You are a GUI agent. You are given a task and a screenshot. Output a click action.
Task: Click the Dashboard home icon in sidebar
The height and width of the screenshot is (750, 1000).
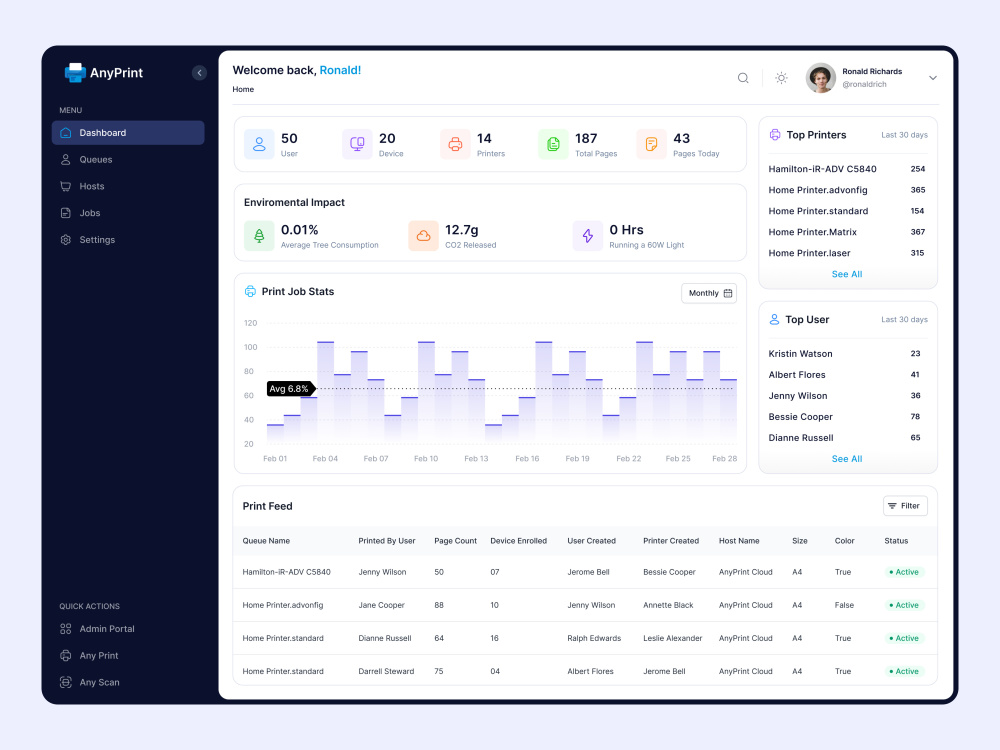66,133
